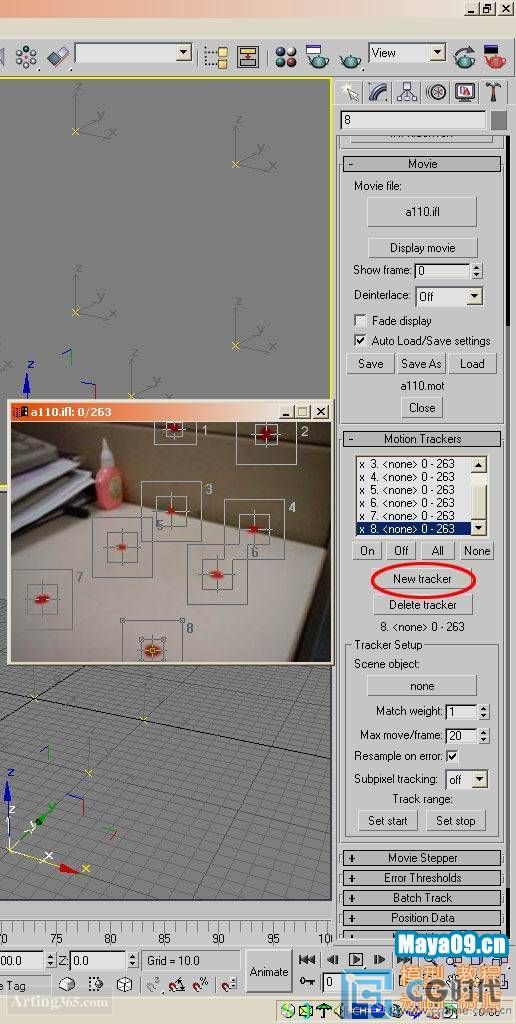Open named selection sets dropdown
516x1024 pixels.
[x=184, y=53]
